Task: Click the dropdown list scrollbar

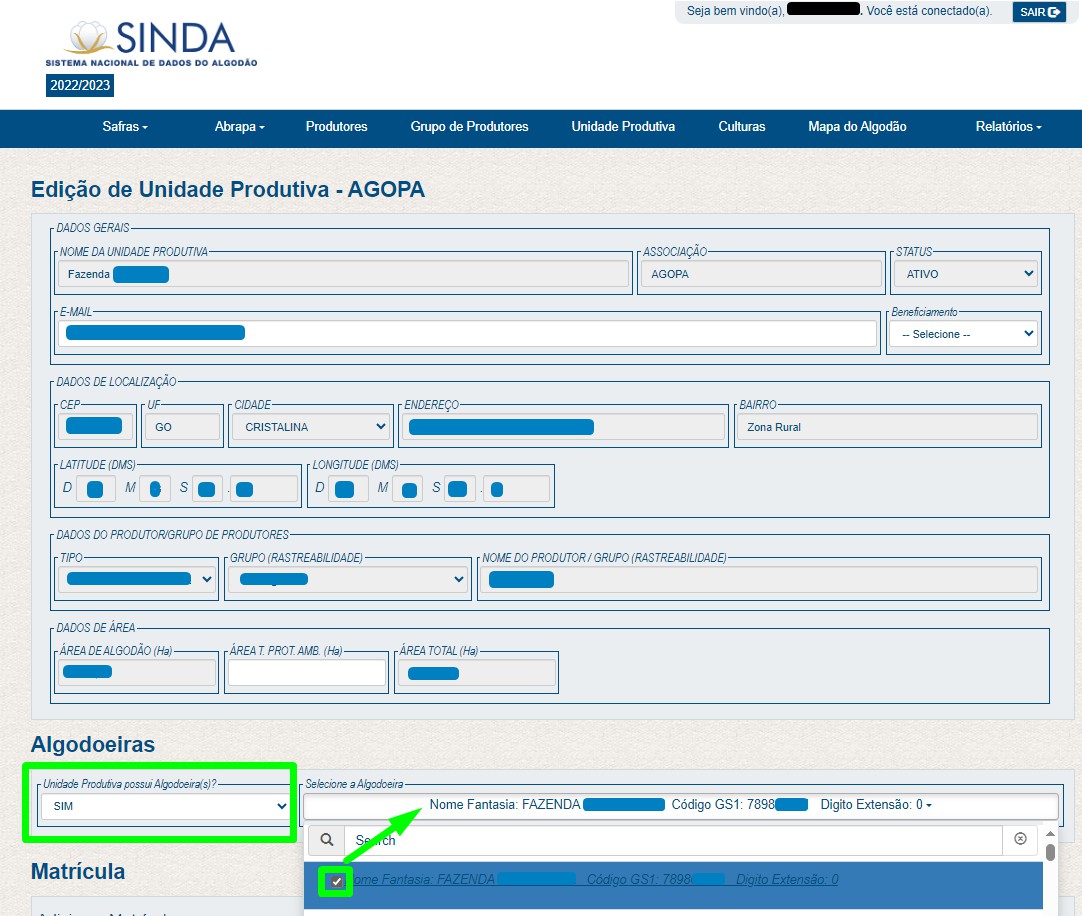Action: 1050,853
